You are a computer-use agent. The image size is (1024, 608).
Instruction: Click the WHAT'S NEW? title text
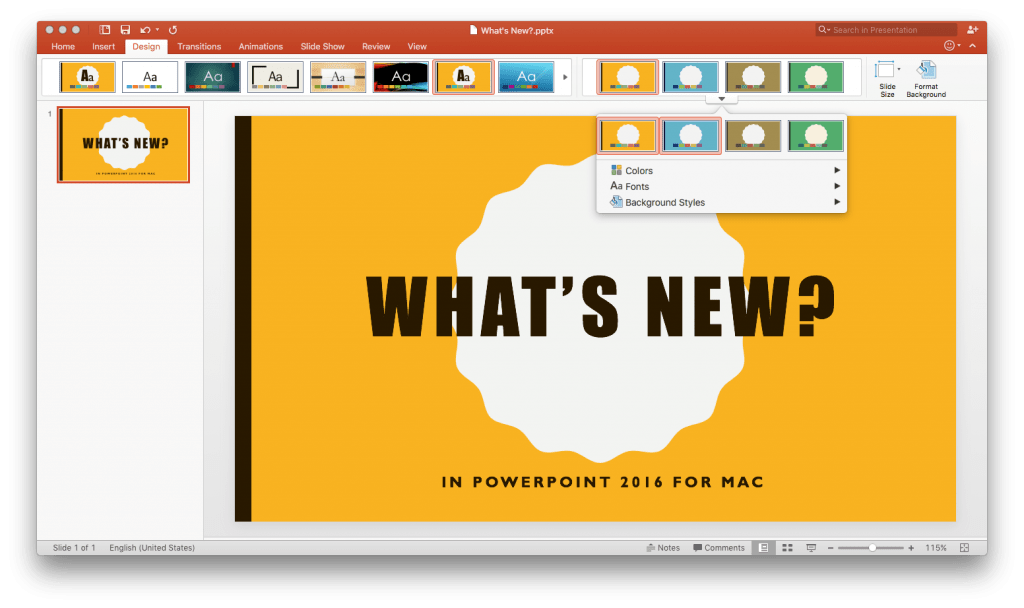pyautogui.click(x=600, y=307)
